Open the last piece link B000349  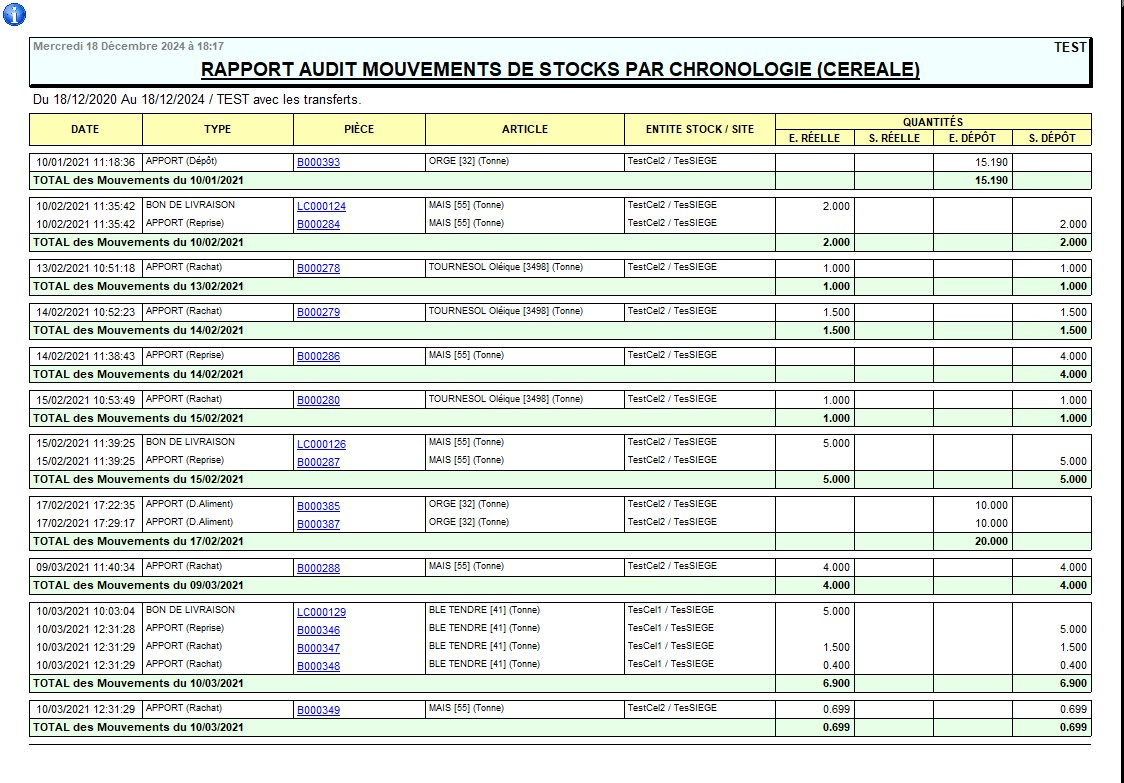[318, 711]
